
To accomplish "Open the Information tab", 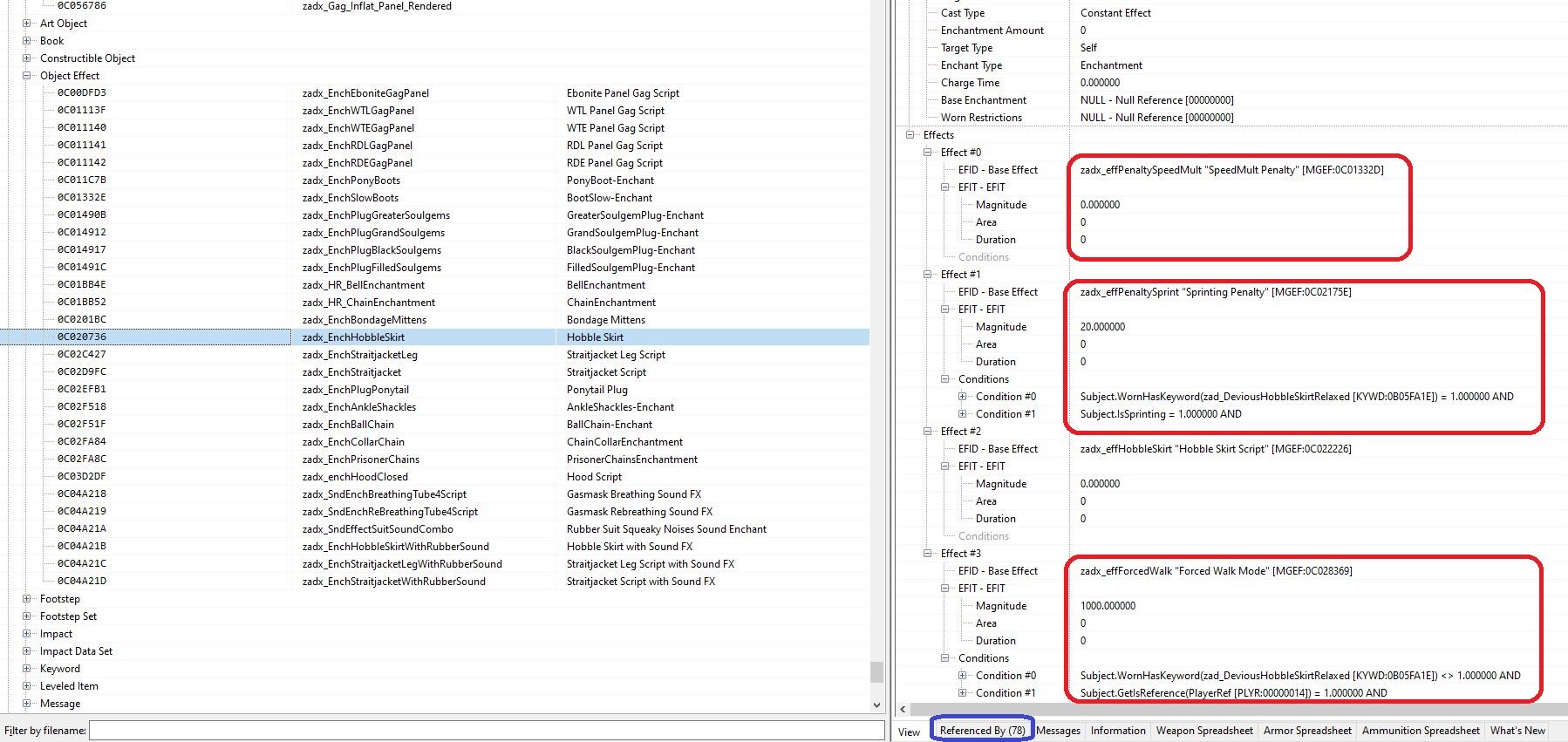I will (1118, 731).
